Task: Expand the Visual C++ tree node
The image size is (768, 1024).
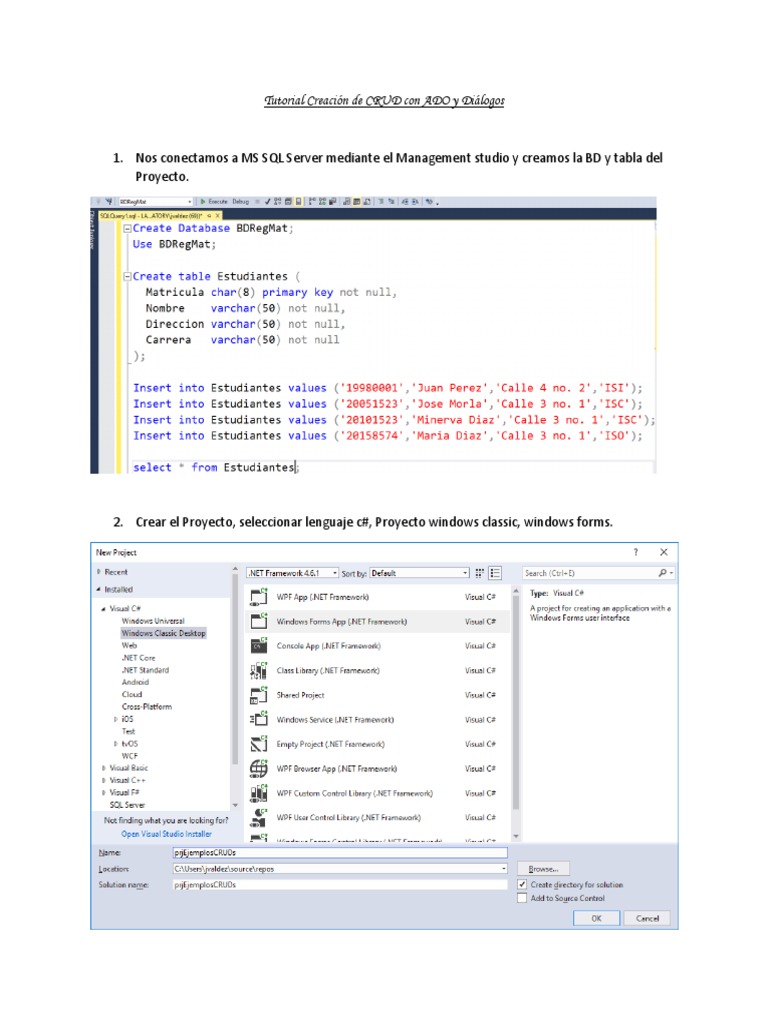Action: 103,780
